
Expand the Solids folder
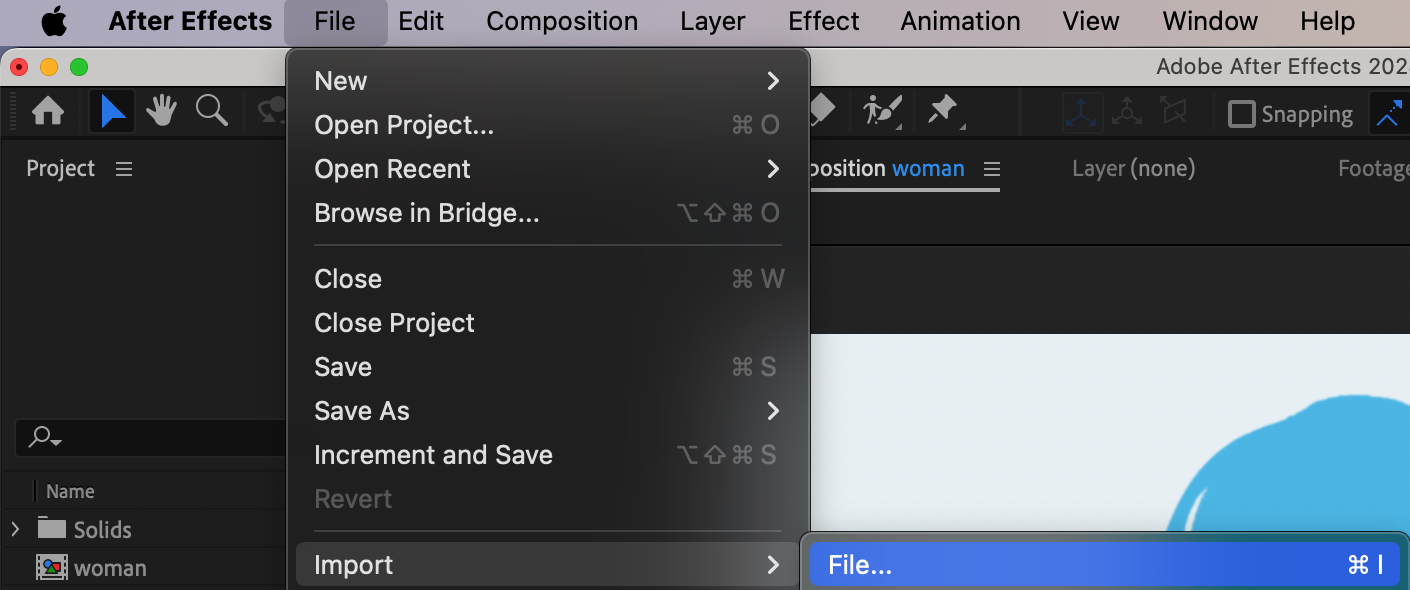tap(15, 529)
